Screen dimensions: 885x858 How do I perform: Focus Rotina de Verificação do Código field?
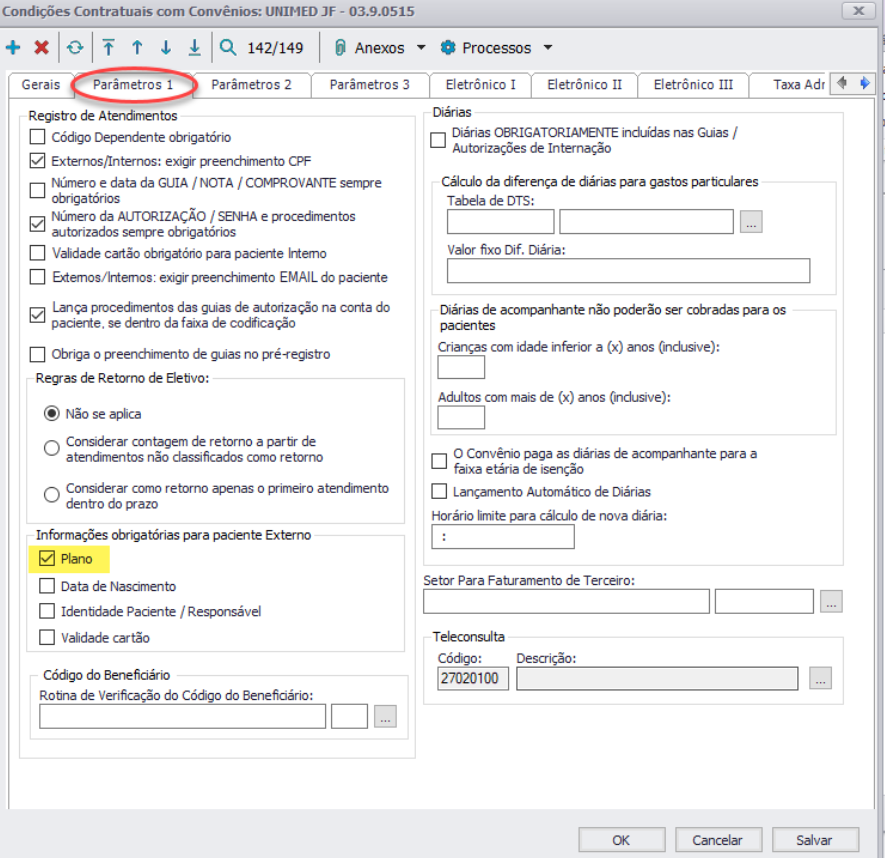[x=182, y=716]
